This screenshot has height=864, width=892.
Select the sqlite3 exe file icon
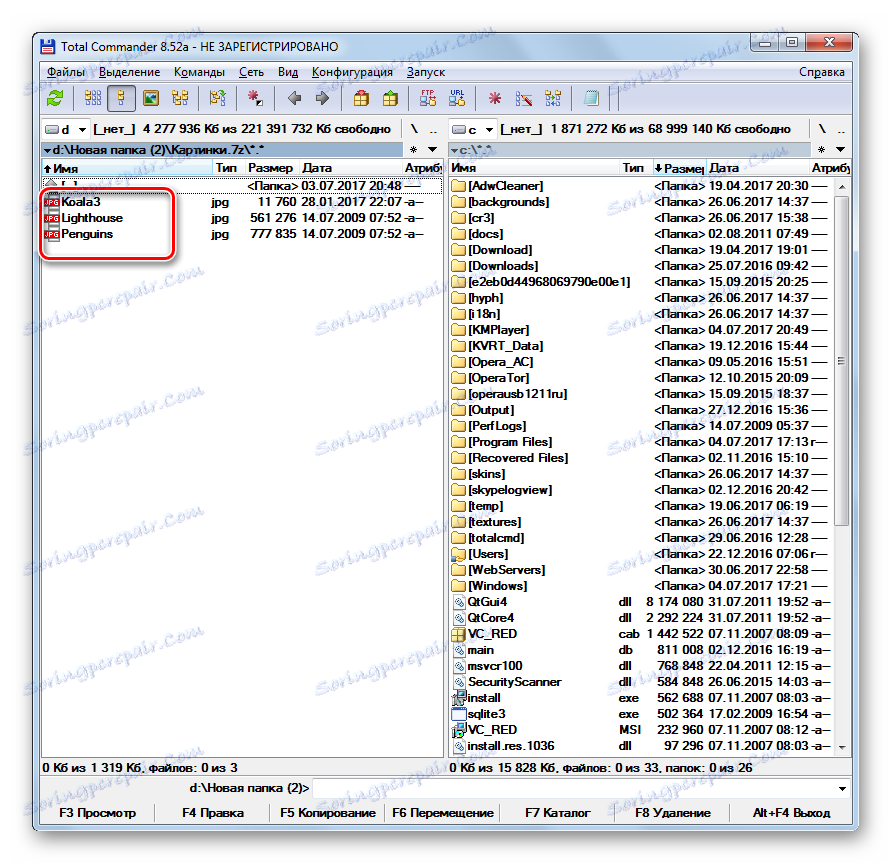[459, 714]
